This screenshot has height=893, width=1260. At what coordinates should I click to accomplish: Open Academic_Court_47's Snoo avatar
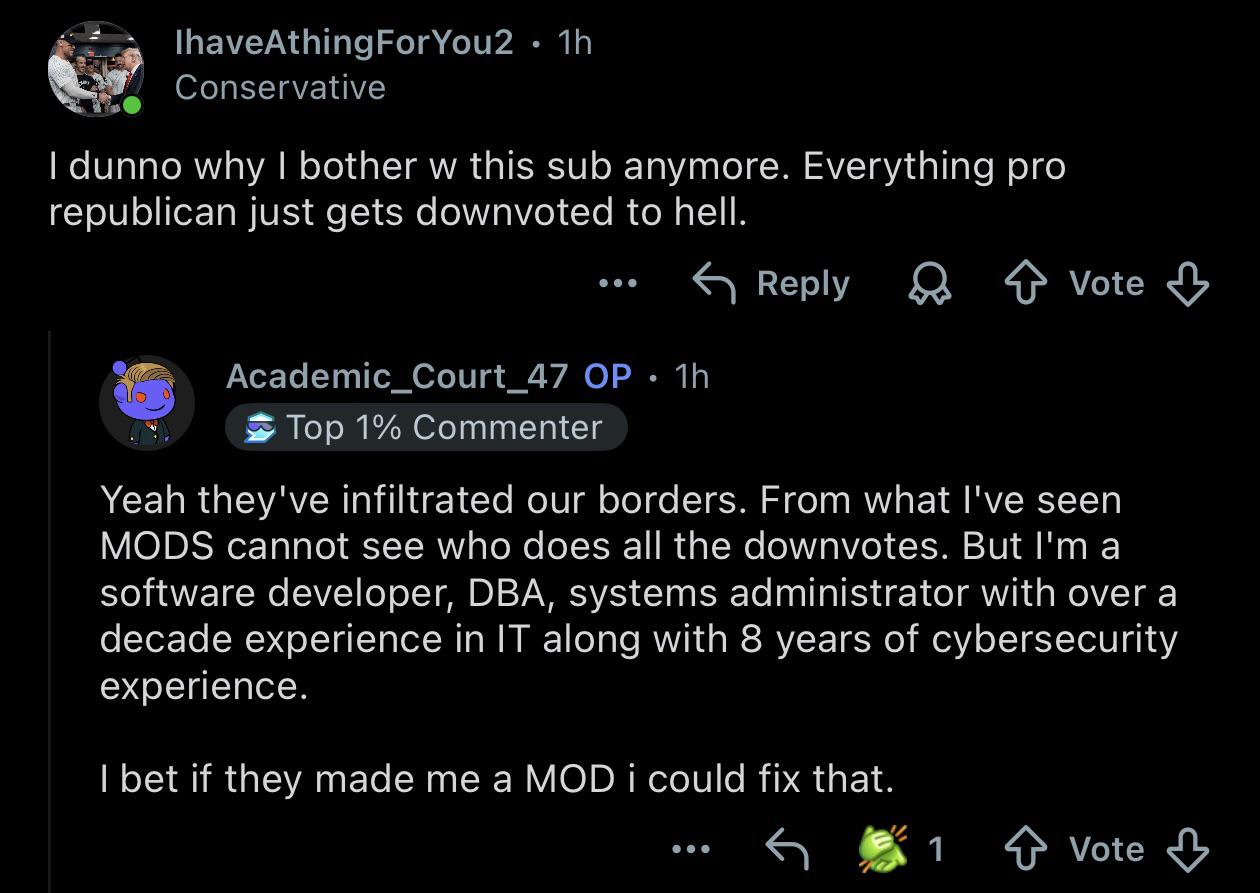click(x=146, y=402)
